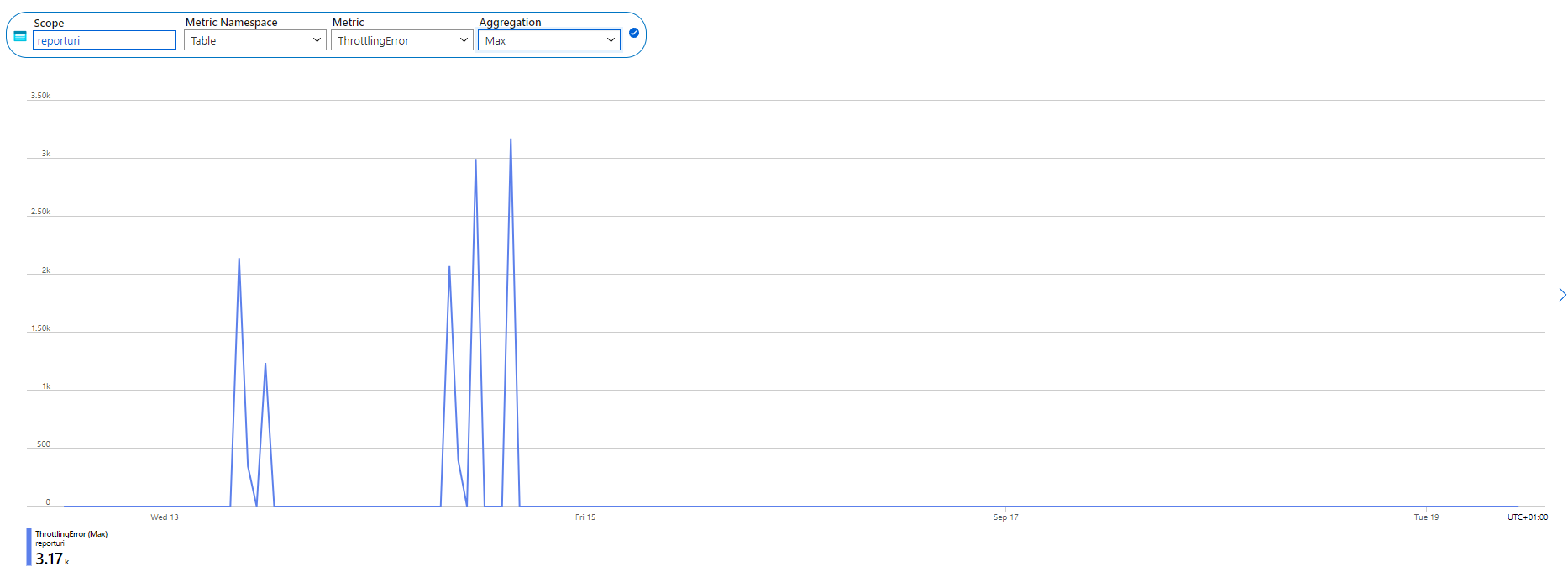Click the UTC+01:00 timezone label
The image size is (1568, 588).
tap(1527, 517)
